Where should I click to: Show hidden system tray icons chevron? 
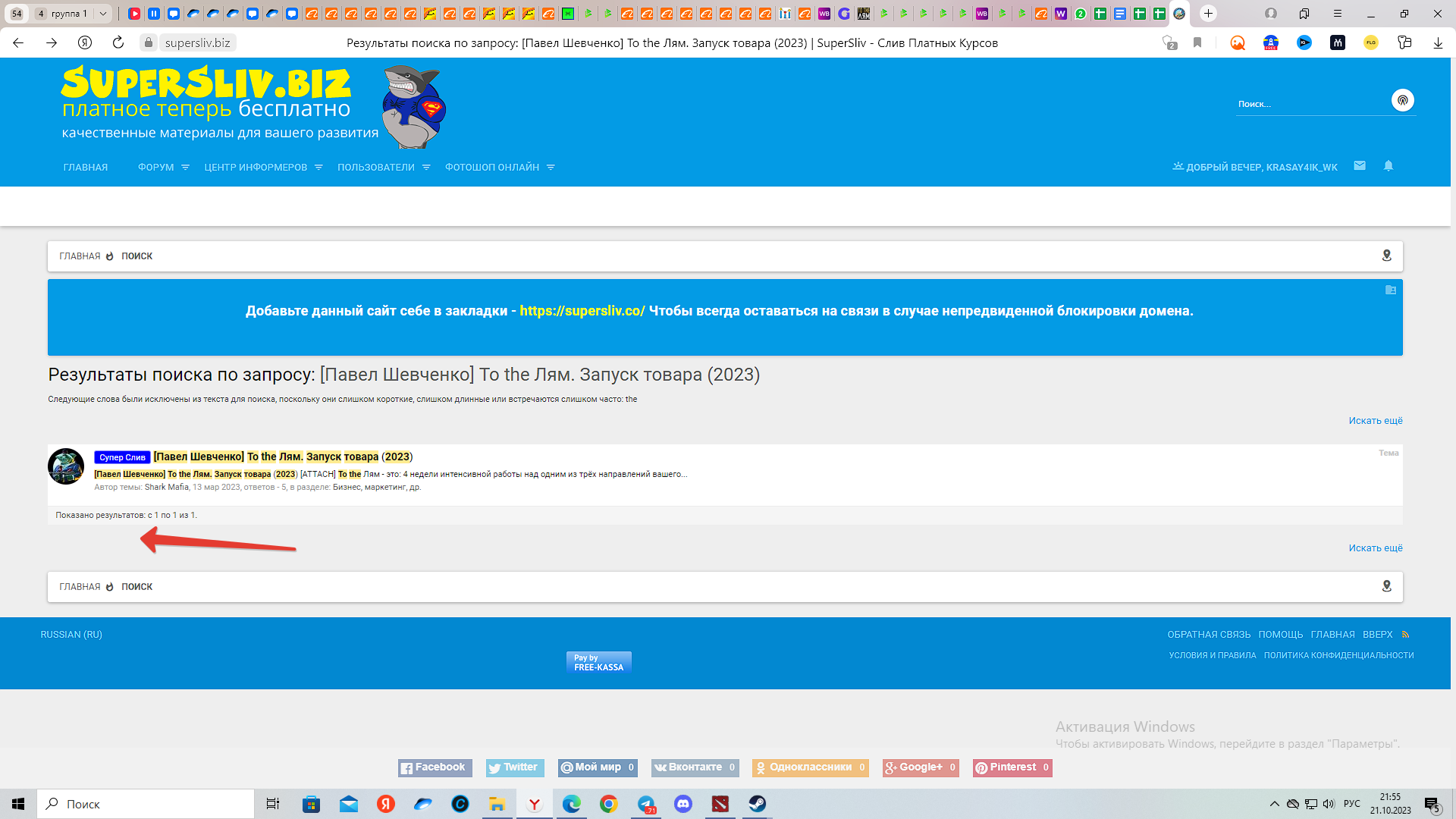click(1274, 804)
